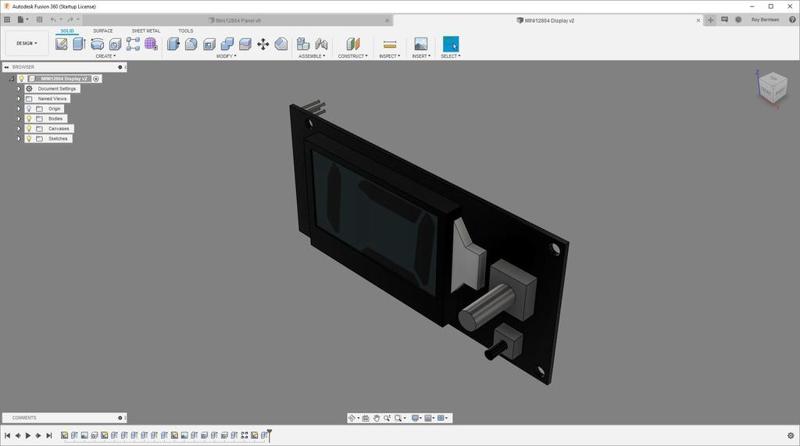Select the Shell tool in Modify group
800x446 pixels.
tap(209, 44)
